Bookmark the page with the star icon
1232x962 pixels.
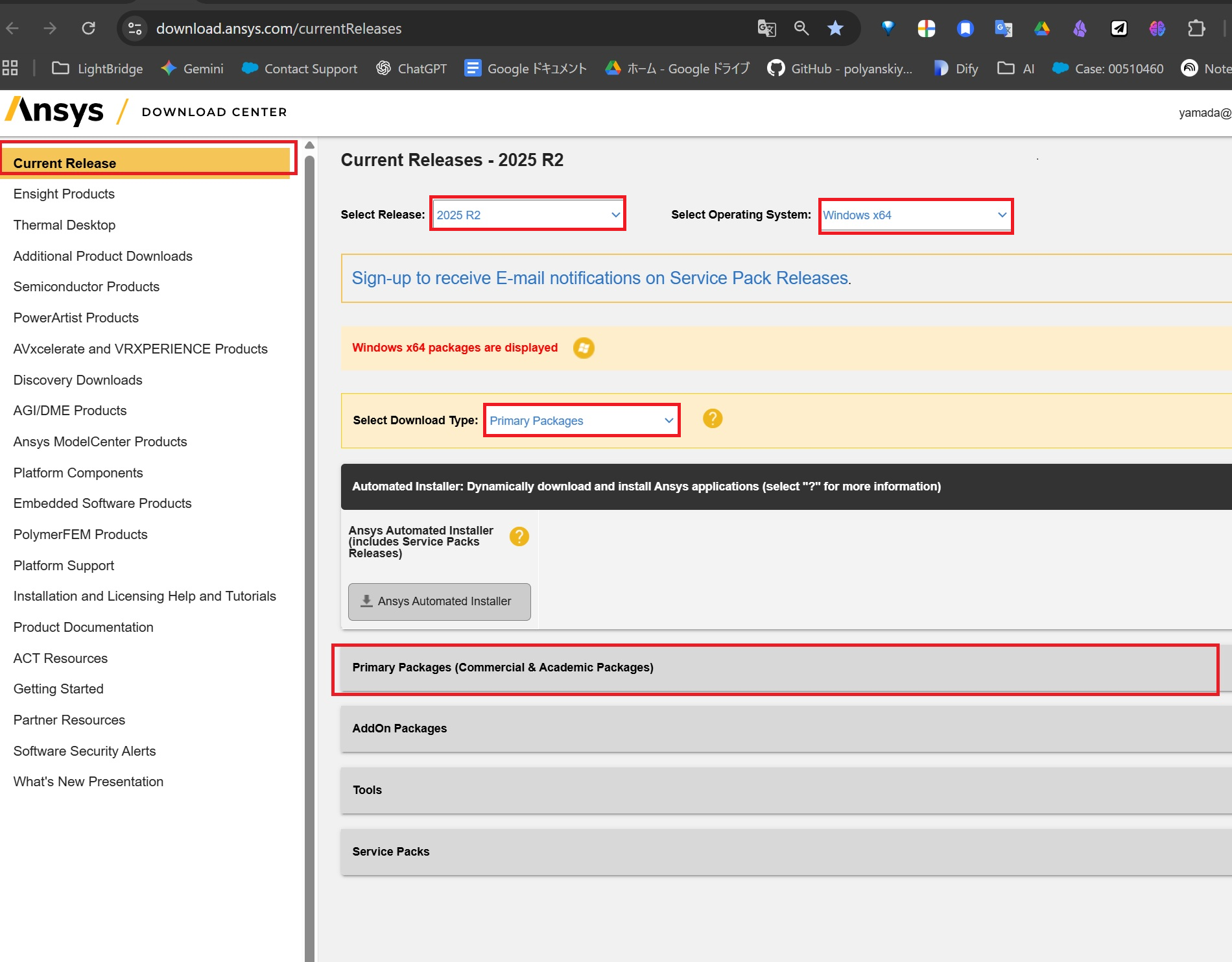[x=835, y=29]
